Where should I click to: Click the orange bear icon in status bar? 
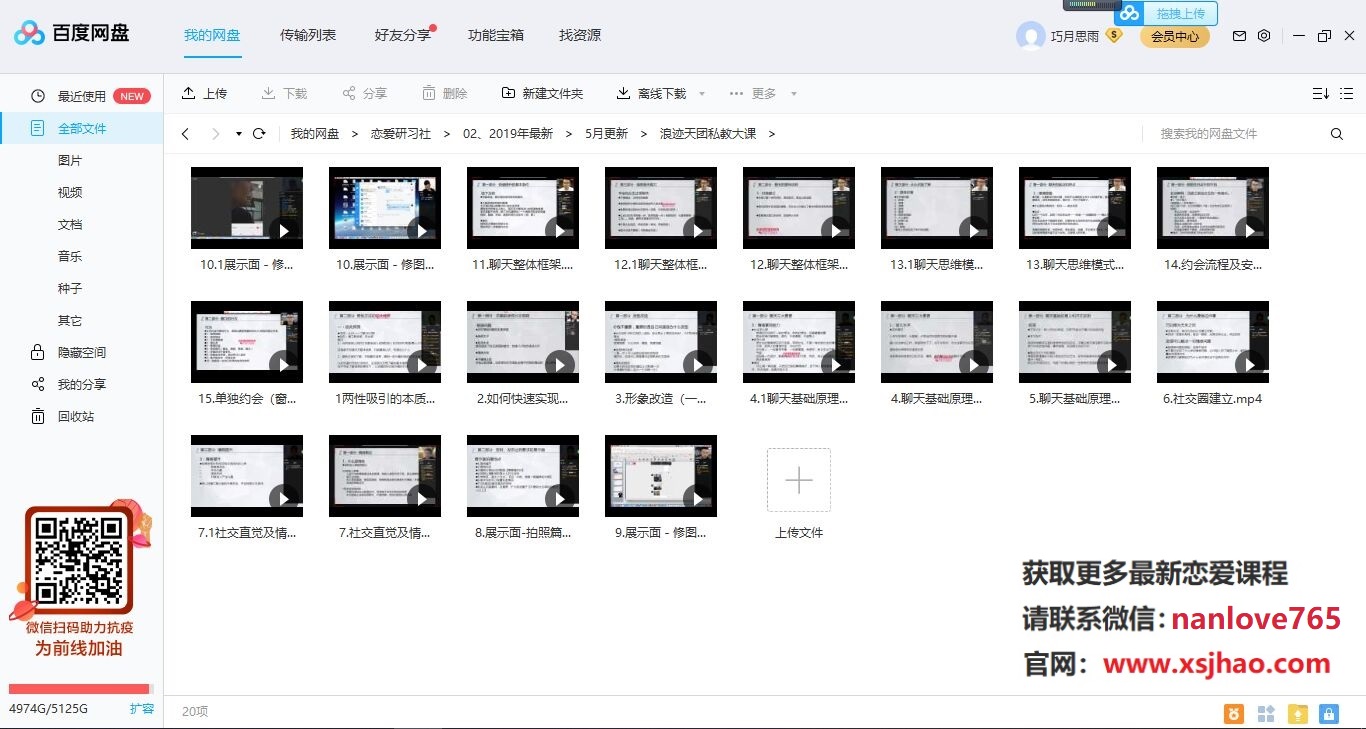coord(1235,714)
